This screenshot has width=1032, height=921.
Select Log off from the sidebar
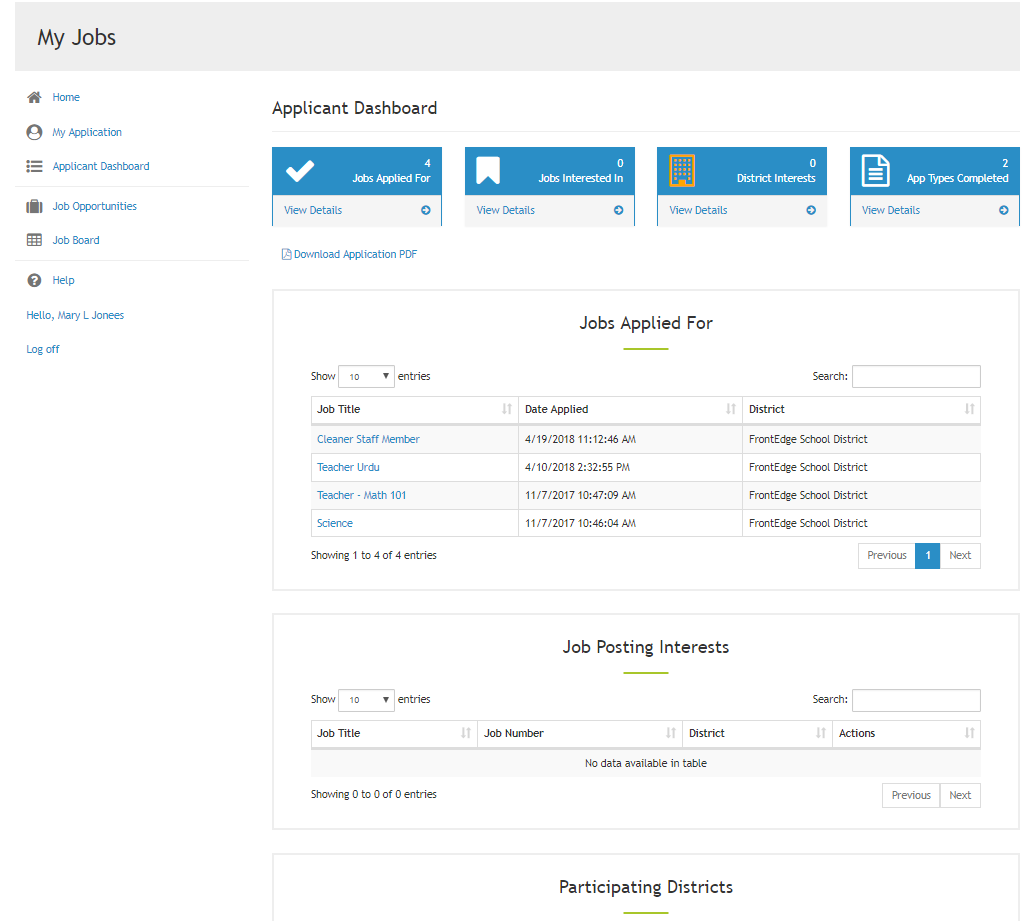point(43,348)
